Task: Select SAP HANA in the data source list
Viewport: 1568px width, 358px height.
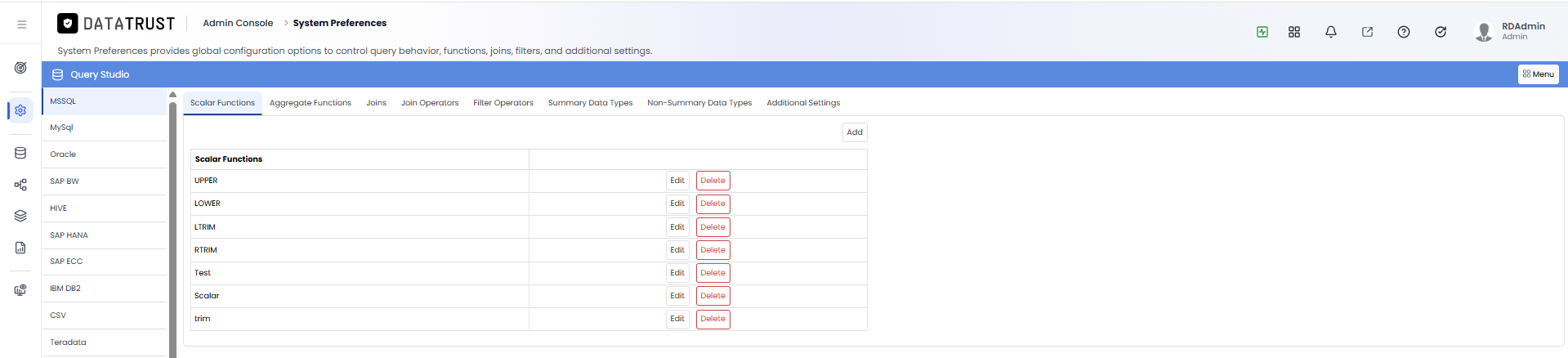Action: (105, 235)
